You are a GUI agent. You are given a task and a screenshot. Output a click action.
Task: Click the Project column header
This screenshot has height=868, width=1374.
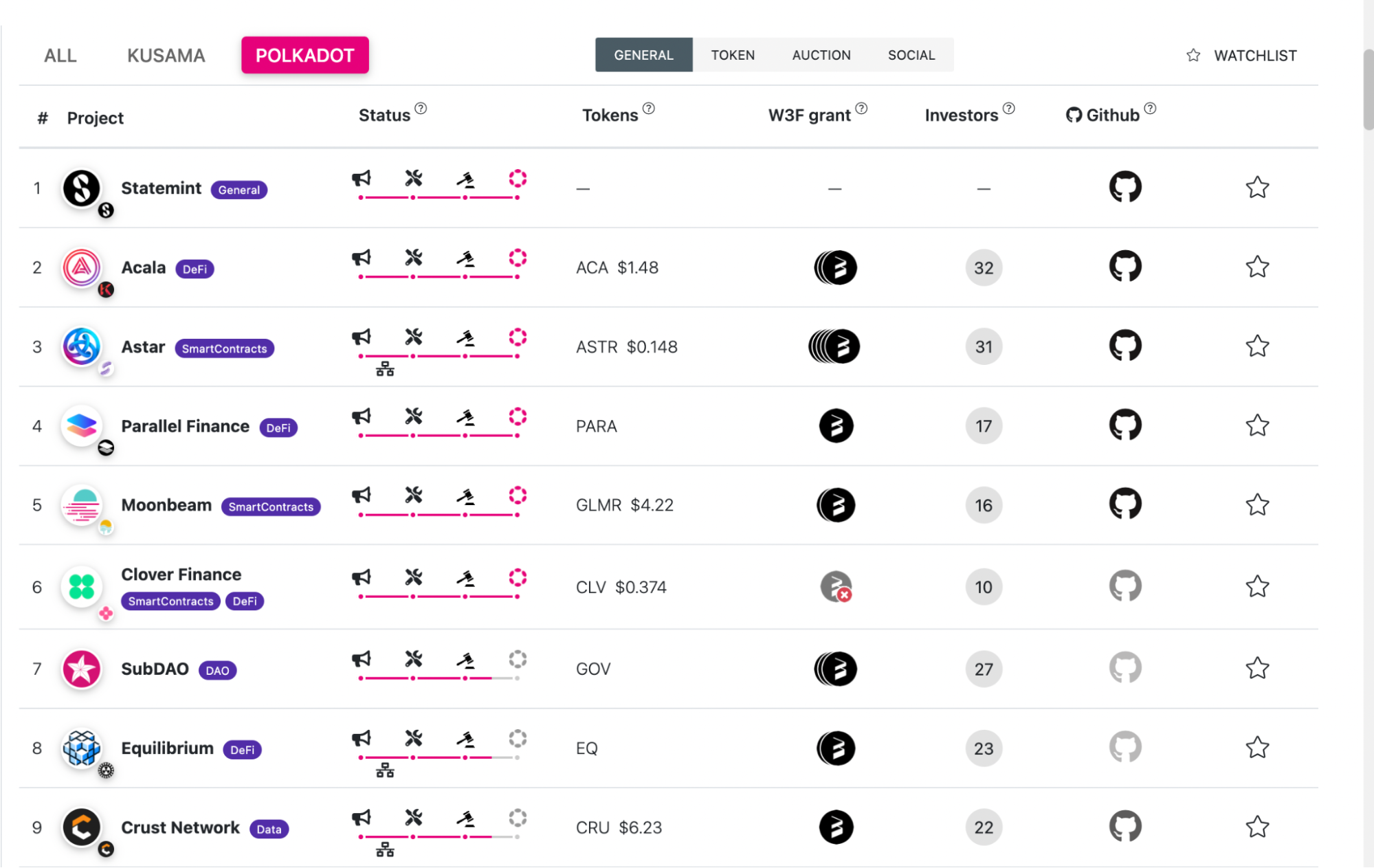95,118
